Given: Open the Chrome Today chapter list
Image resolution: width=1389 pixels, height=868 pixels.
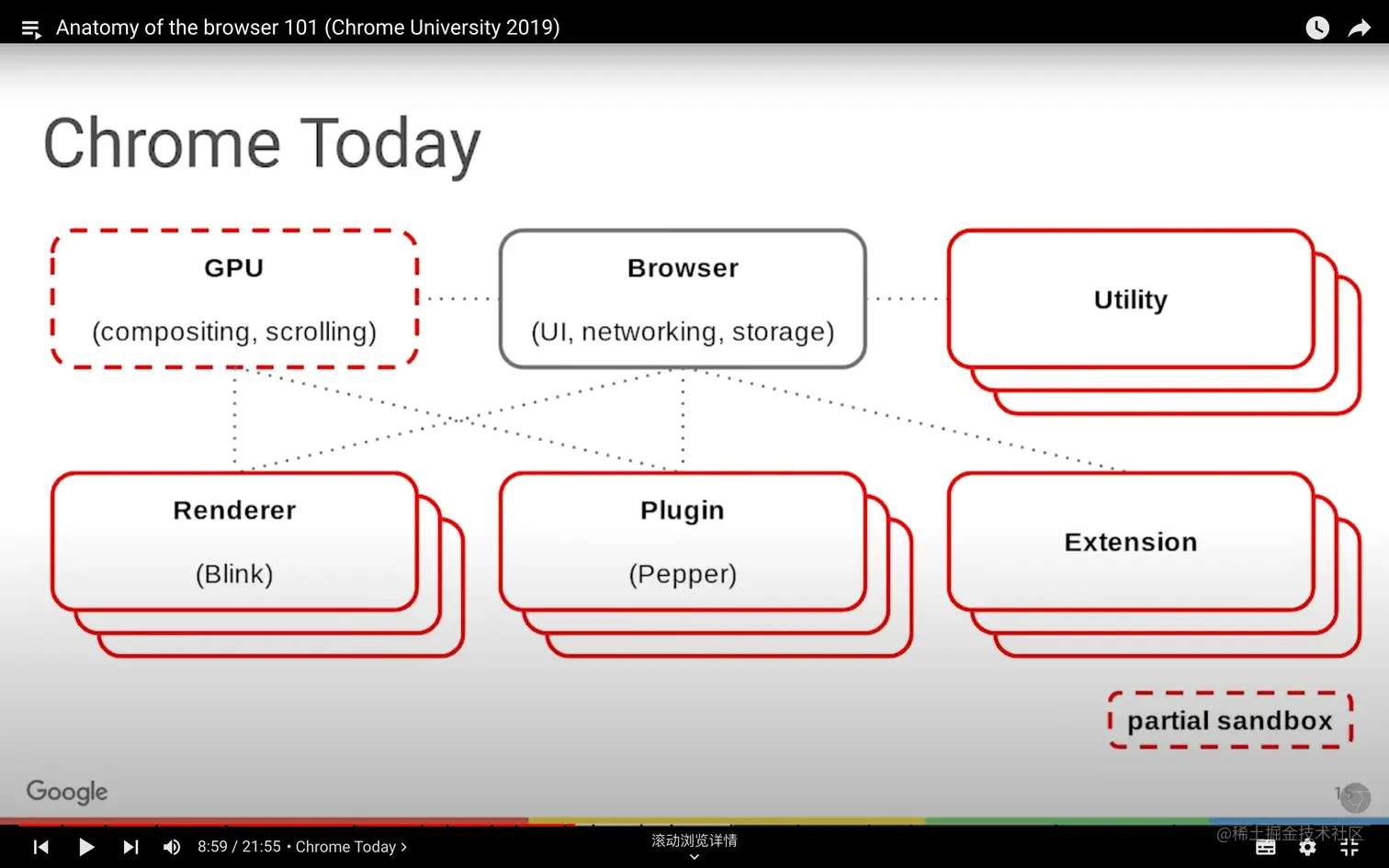Looking at the screenshot, I should [x=351, y=847].
